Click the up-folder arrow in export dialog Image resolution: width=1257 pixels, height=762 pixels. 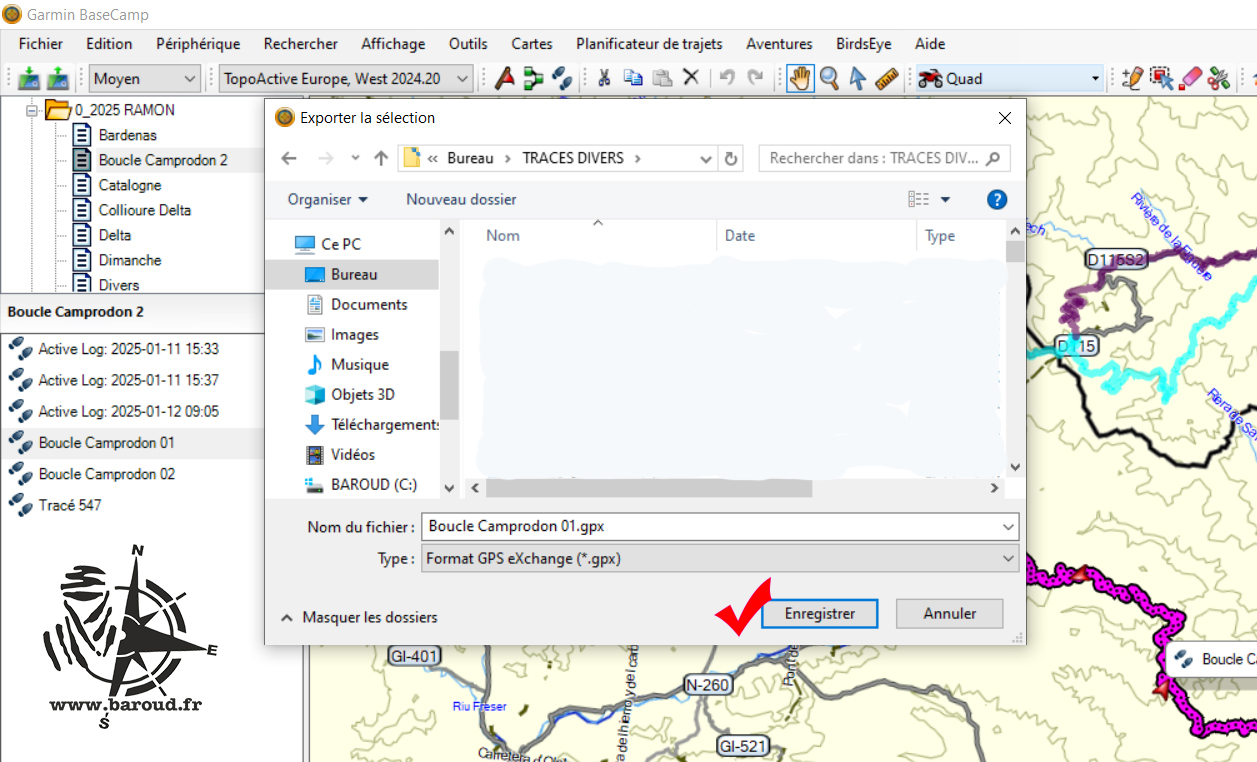pyautogui.click(x=381, y=158)
